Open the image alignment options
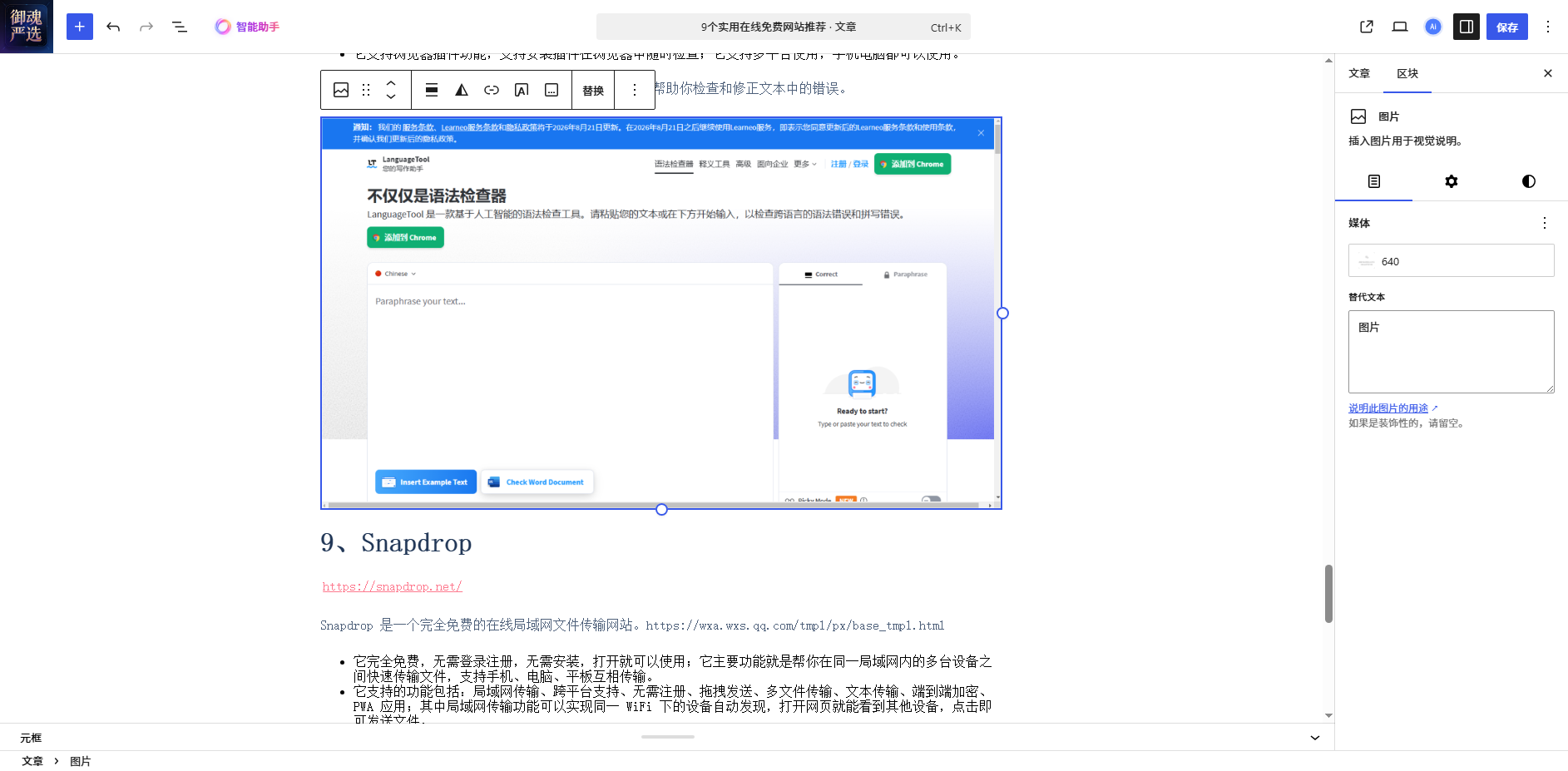 coord(432,90)
